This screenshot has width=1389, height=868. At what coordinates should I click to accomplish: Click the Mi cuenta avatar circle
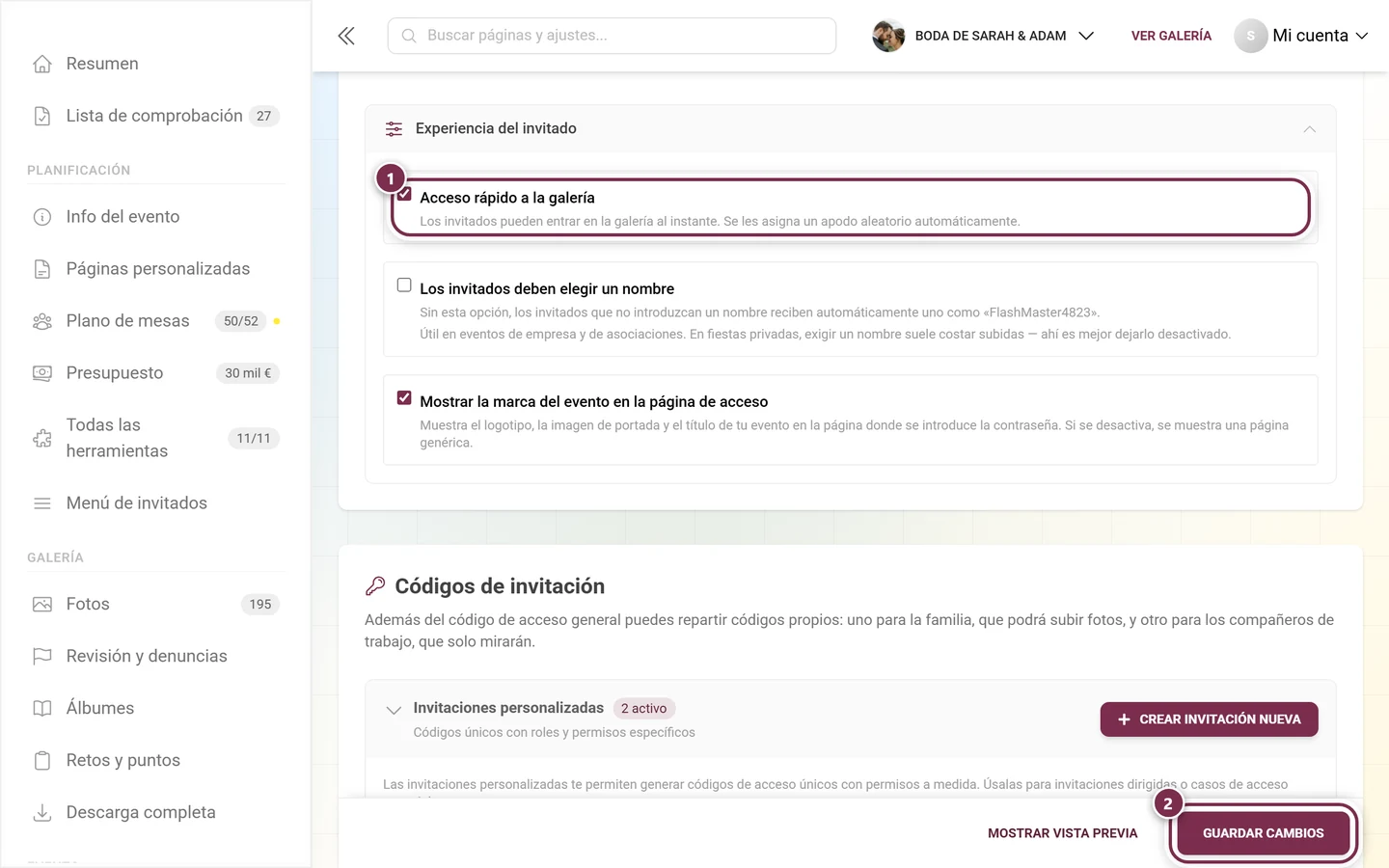point(1250,36)
